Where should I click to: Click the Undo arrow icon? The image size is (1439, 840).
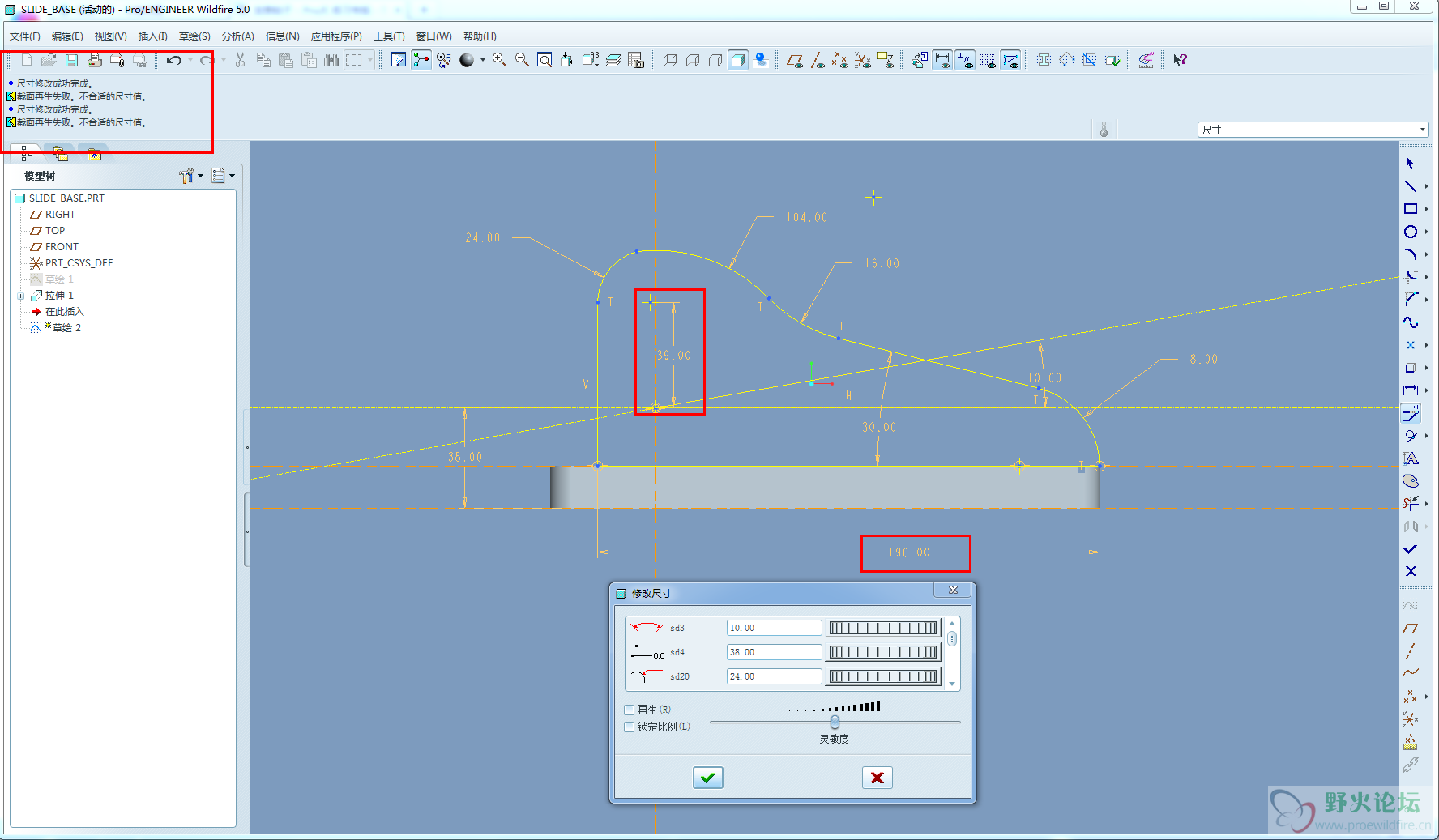(x=173, y=60)
